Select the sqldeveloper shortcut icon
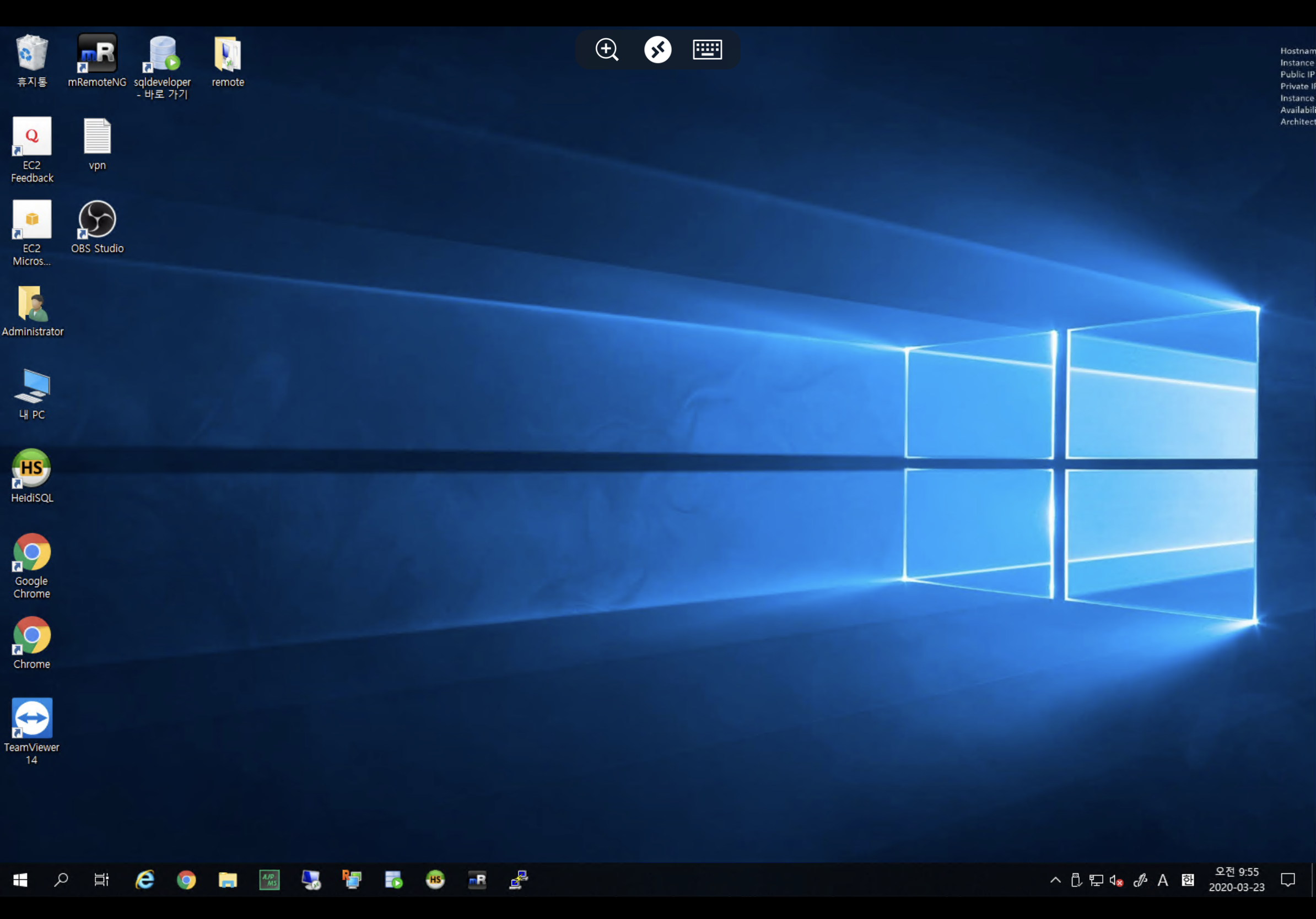This screenshot has height=919, width=1316. pos(163,54)
